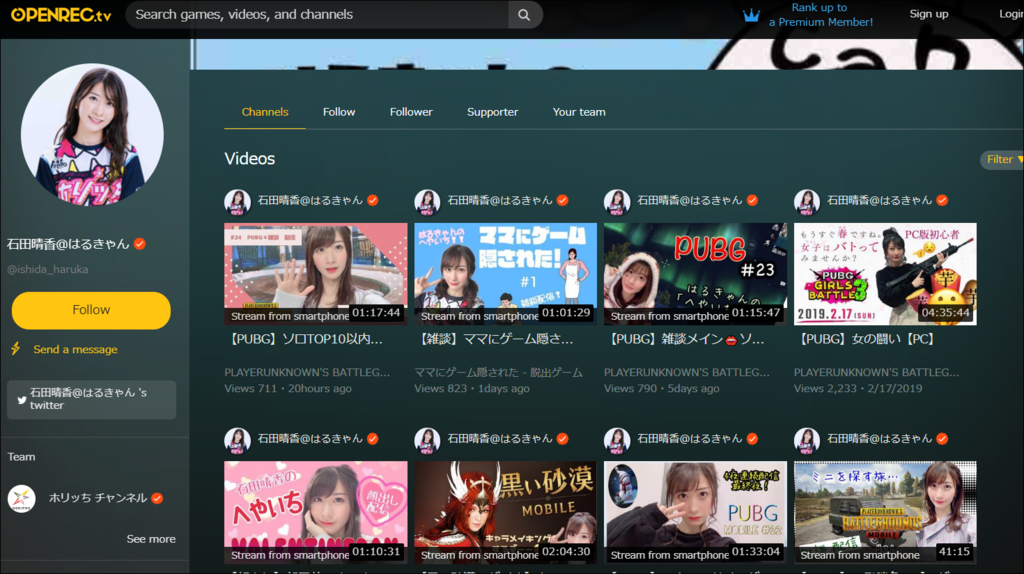This screenshot has width=1024, height=574.
Task: Open the へやいち 01:10:31 thumbnail
Action: click(x=315, y=513)
